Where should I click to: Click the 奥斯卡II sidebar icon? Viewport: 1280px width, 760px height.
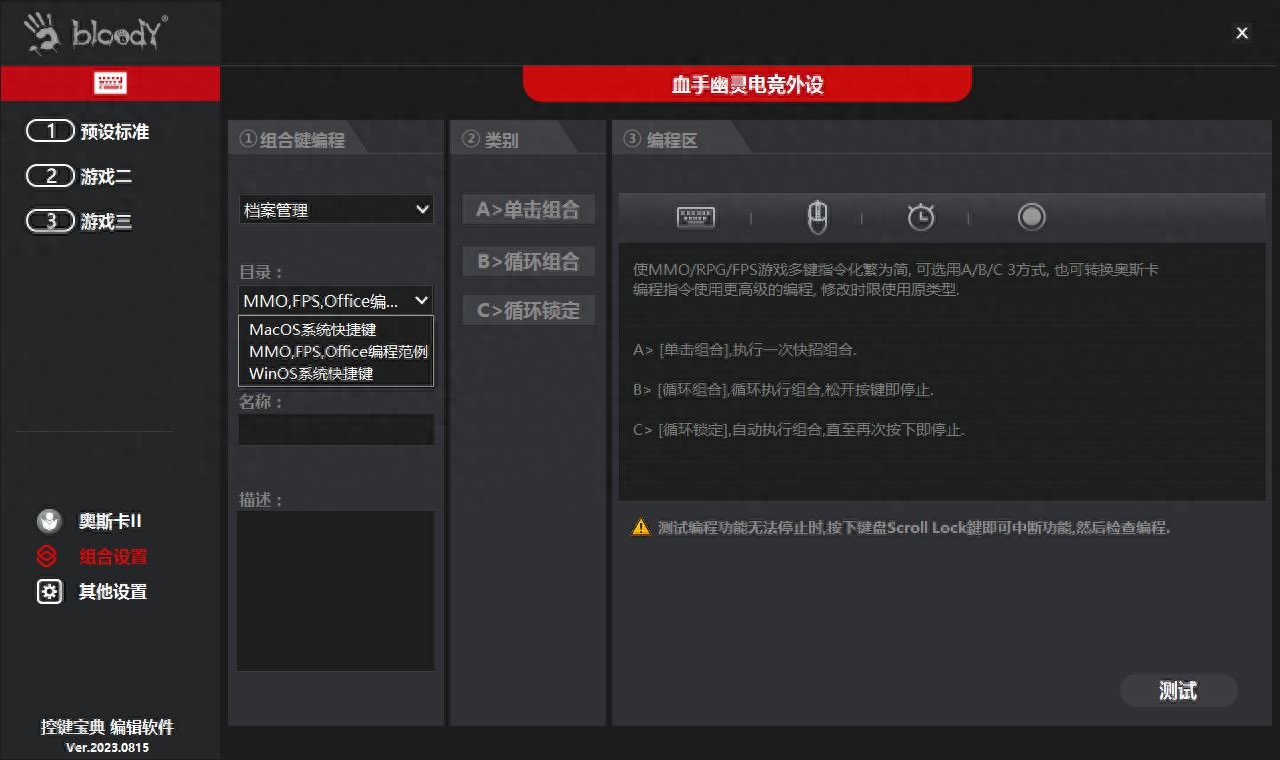[49, 521]
